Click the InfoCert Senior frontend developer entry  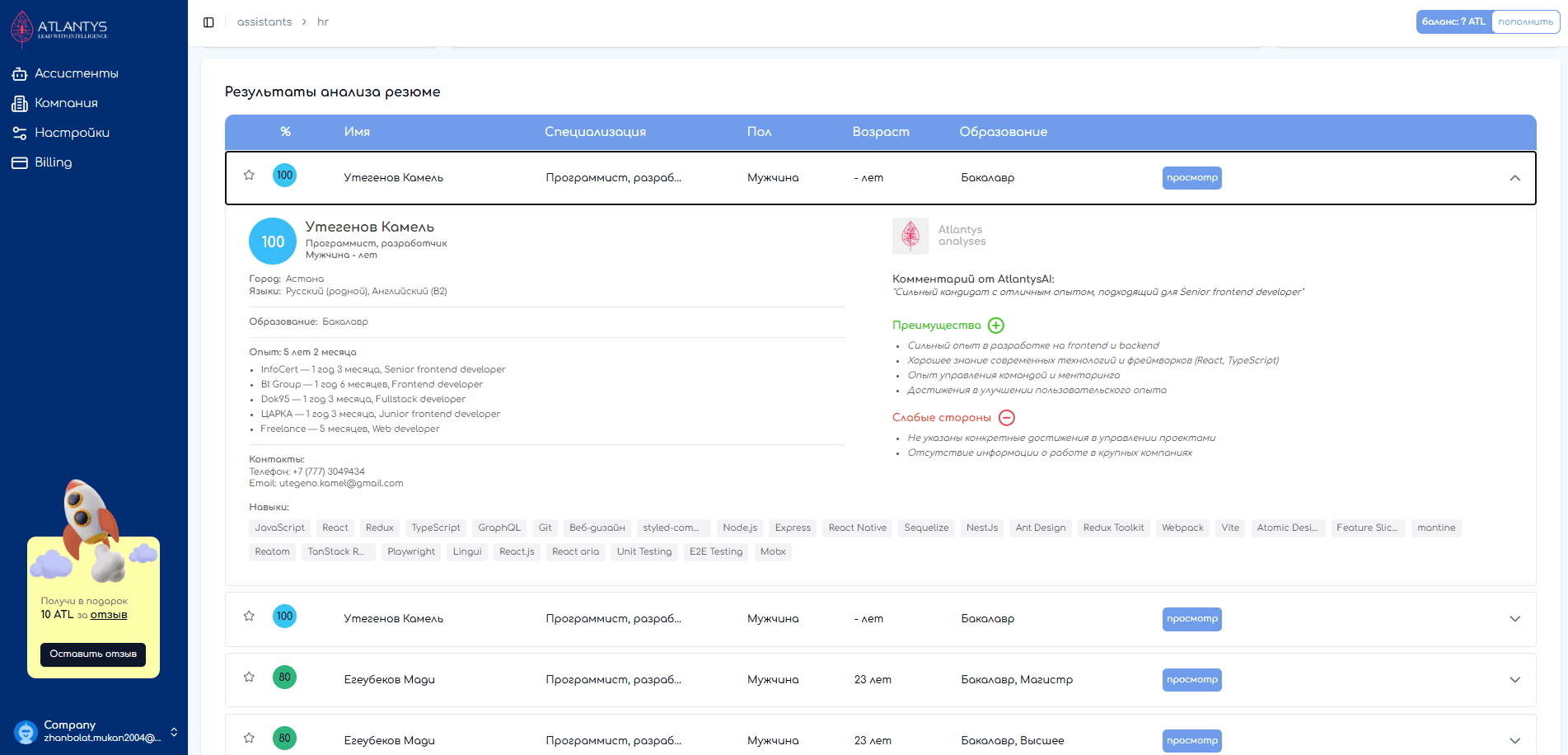383,370
